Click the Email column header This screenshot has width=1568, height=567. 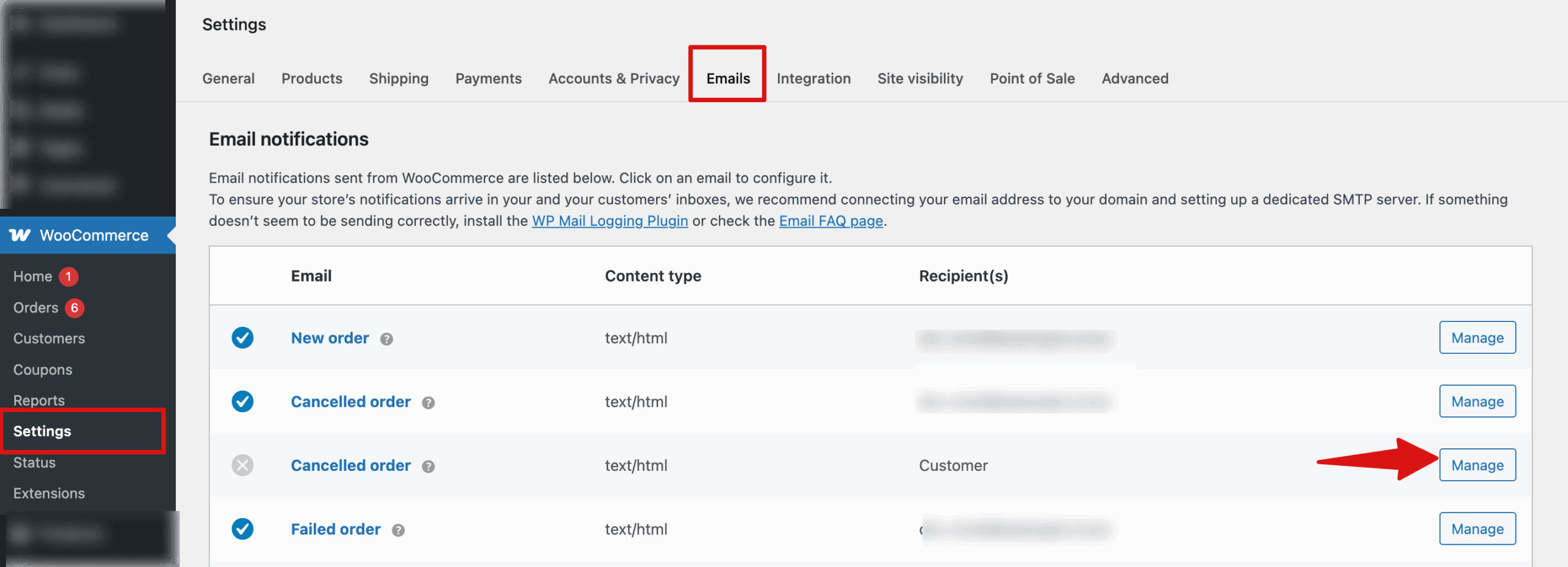pos(311,276)
